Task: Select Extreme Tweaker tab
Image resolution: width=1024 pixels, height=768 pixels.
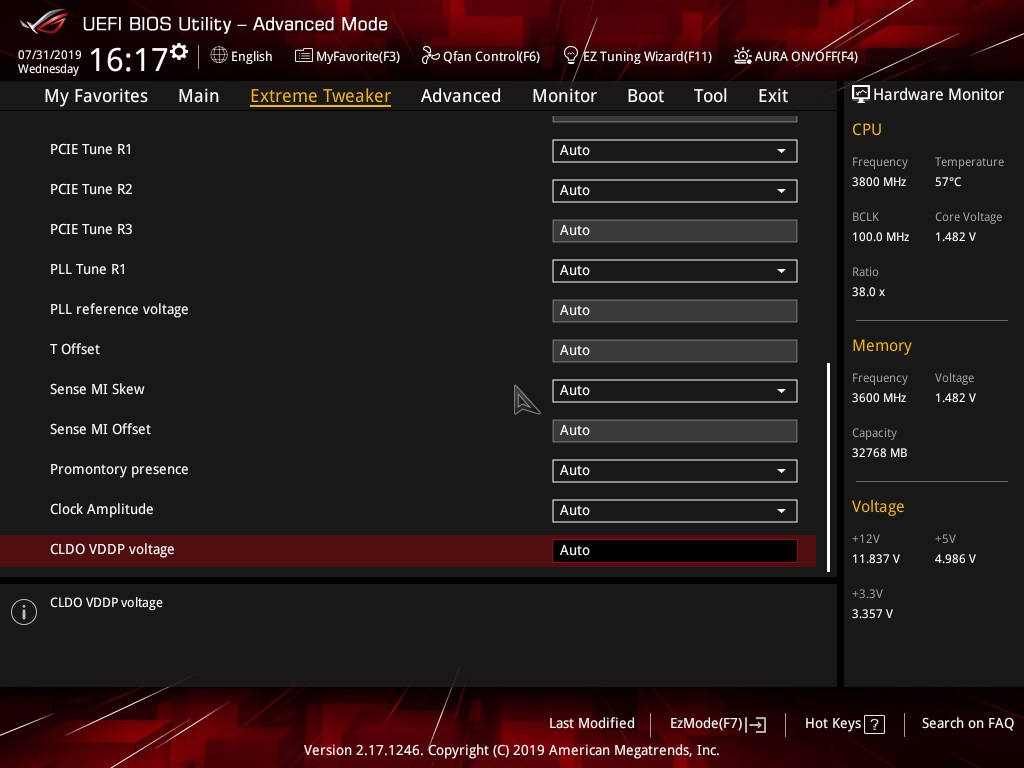Action: pyautogui.click(x=321, y=96)
